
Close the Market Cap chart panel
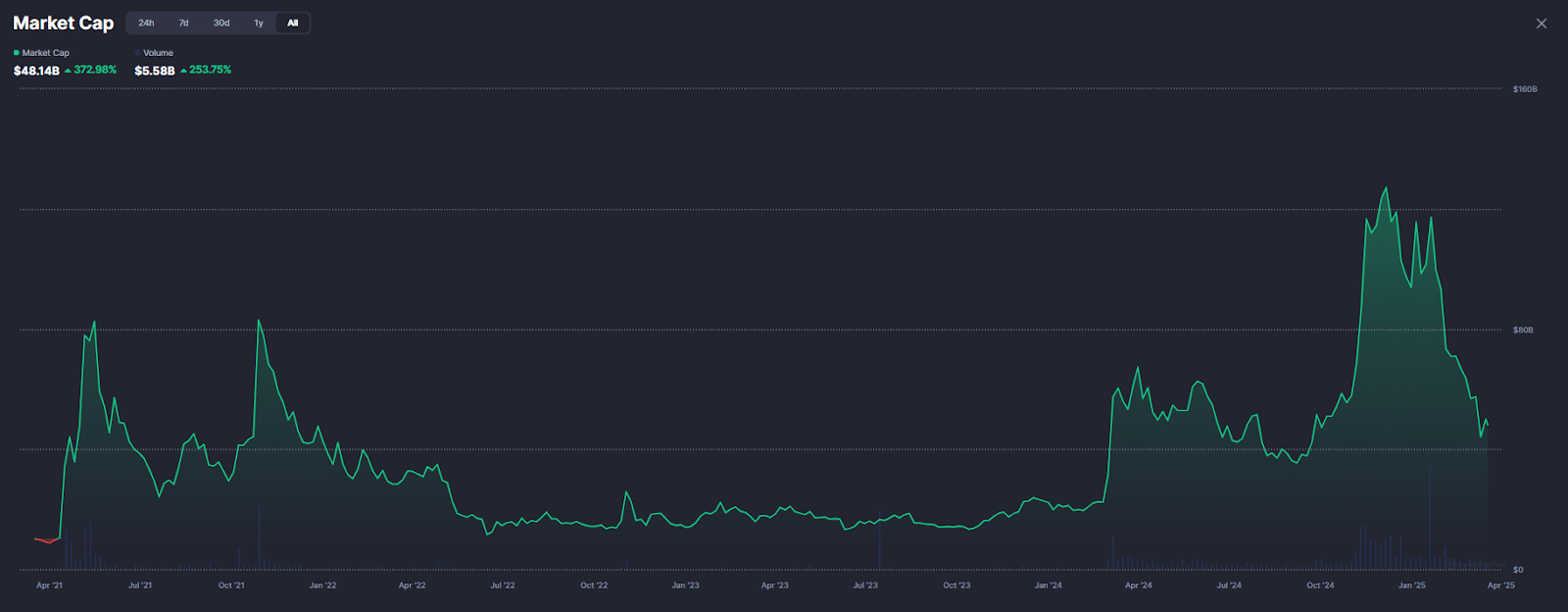pyautogui.click(x=1542, y=24)
